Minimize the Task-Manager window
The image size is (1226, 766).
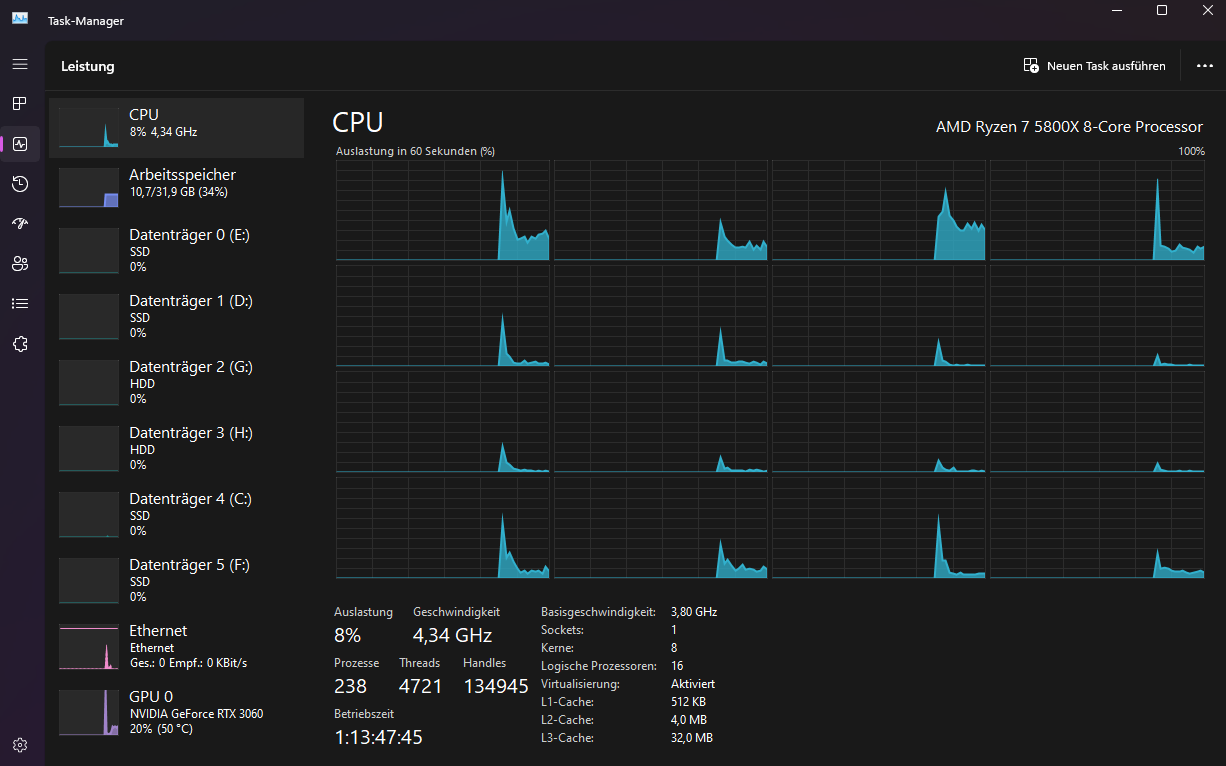(1117, 10)
